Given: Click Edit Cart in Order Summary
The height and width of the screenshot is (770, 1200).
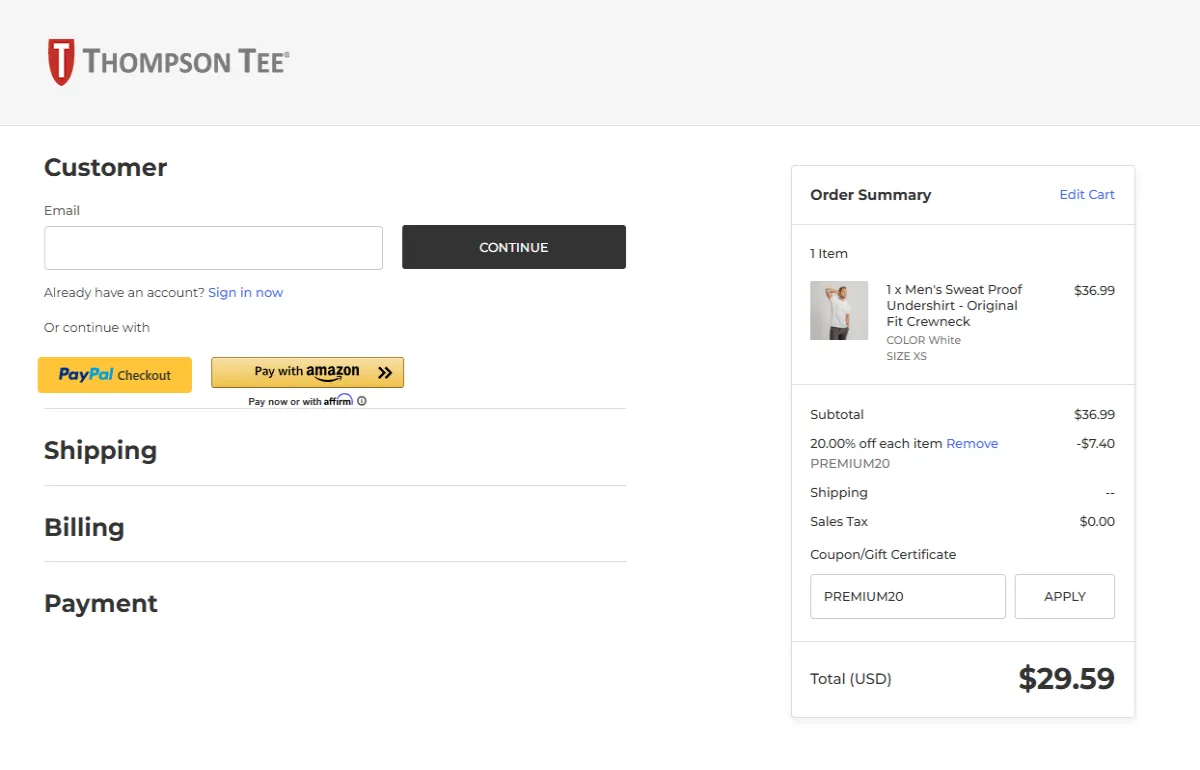Looking at the screenshot, I should [x=1086, y=194].
